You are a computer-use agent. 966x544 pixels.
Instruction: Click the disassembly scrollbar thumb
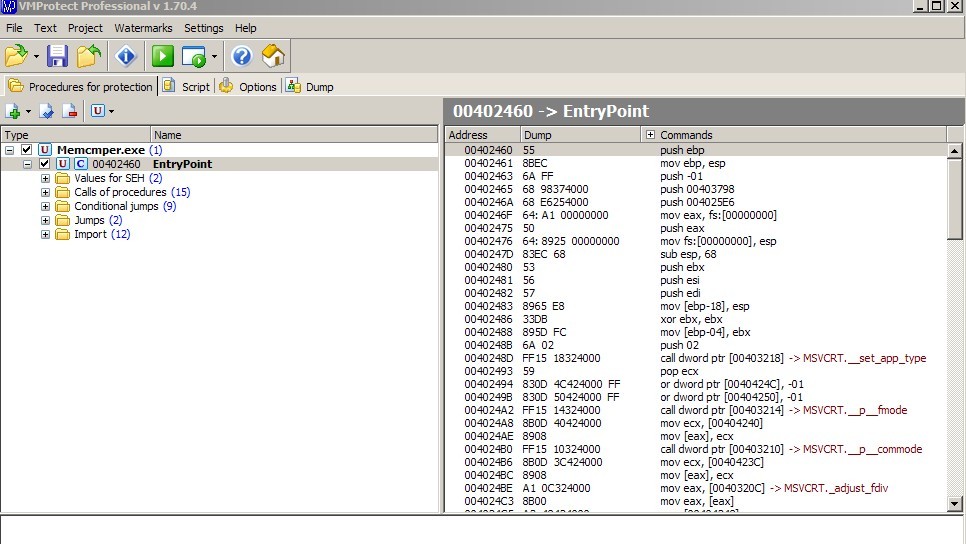click(x=954, y=198)
